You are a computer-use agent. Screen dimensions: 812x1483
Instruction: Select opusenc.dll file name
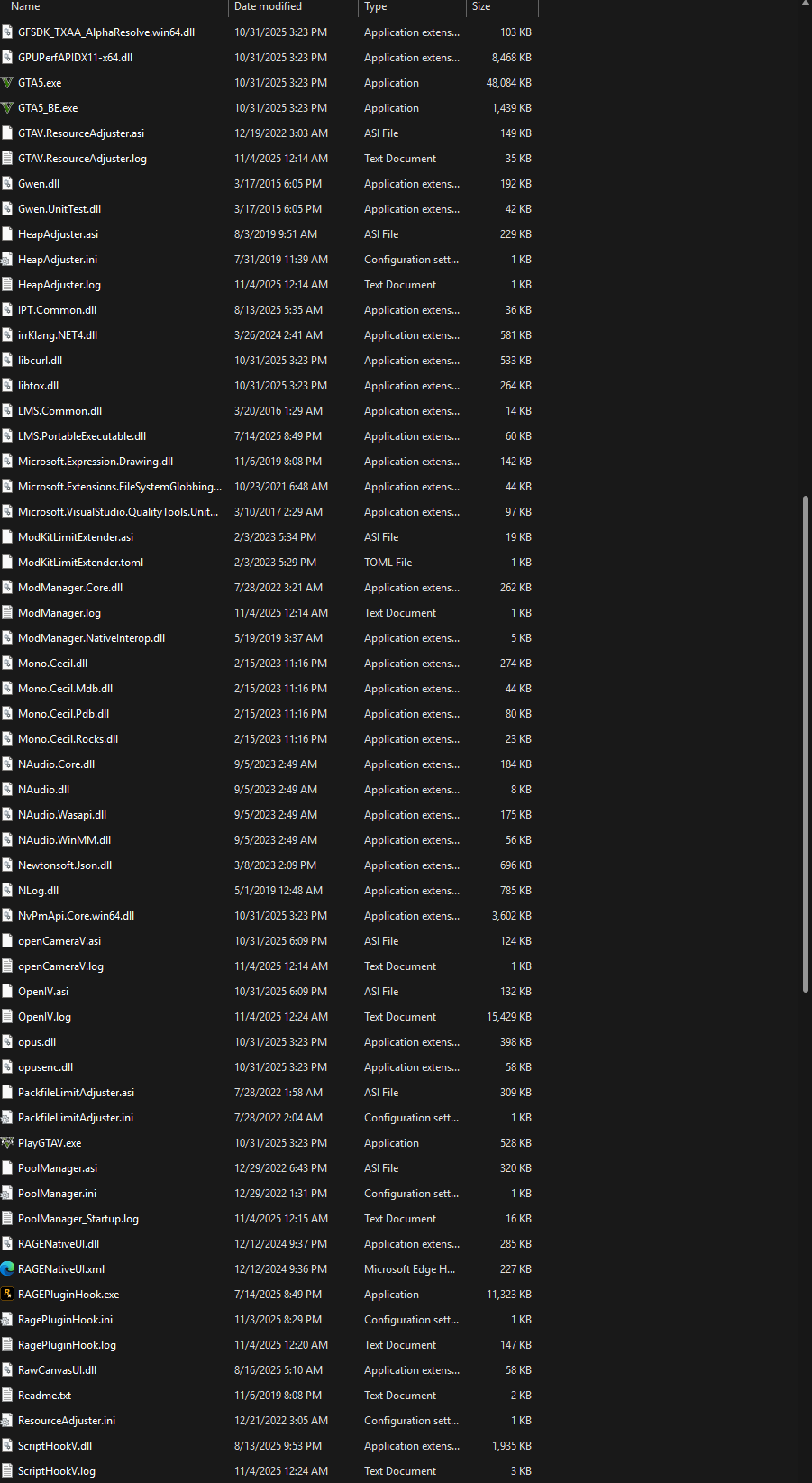(x=46, y=1067)
